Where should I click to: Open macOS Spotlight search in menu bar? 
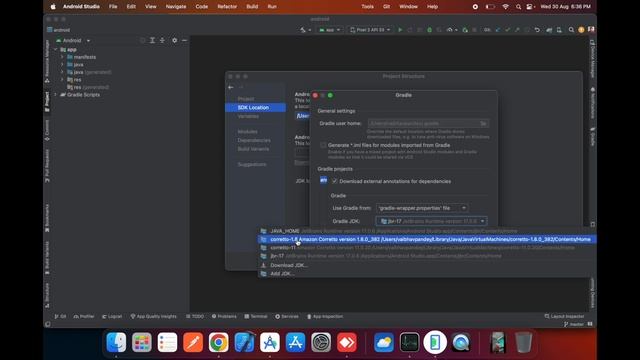click(x=518, y=7)
